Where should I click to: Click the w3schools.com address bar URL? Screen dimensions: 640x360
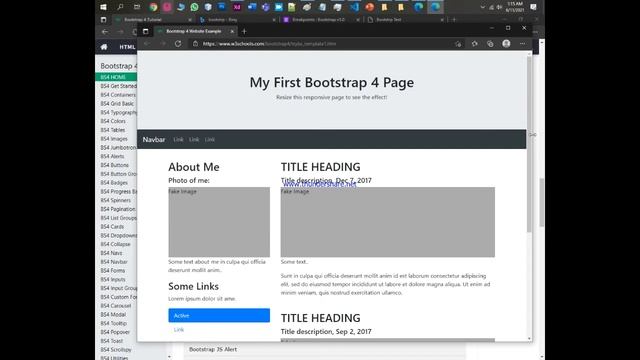(x=269, y=44)
